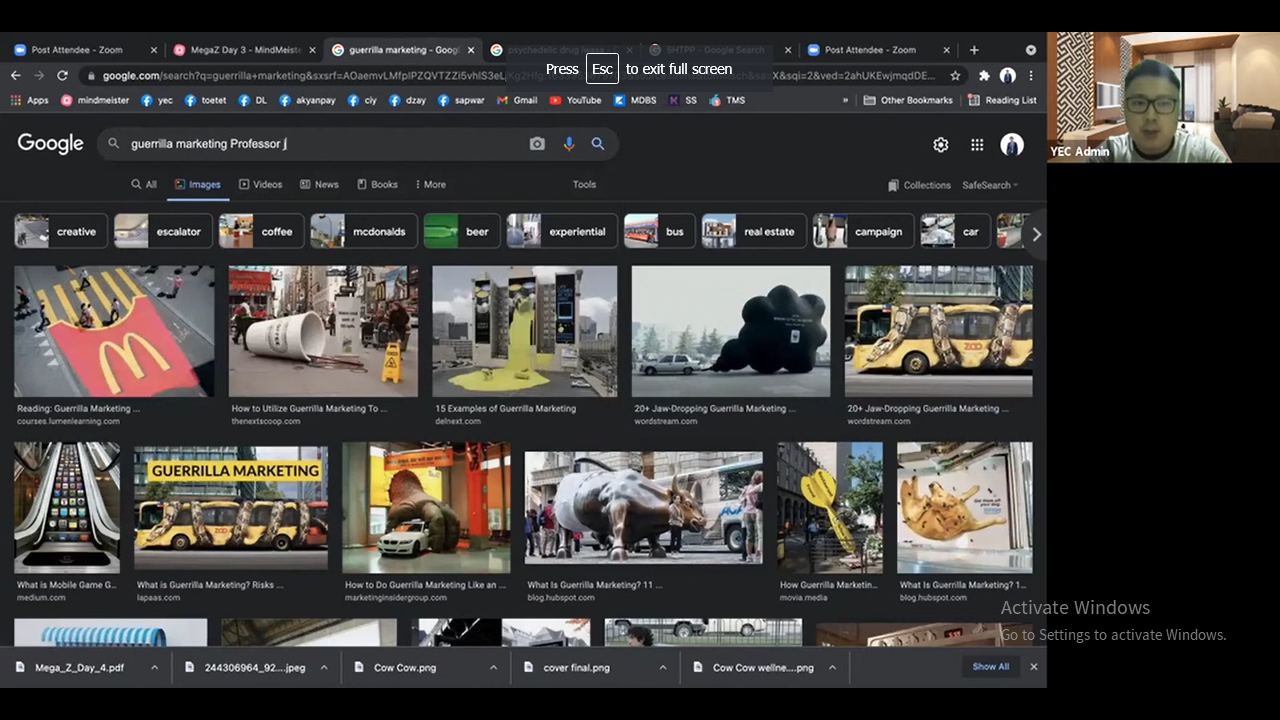Open the Other Bookmarks folder
Viewport: 1280px width, 720px height.
click(x=908, y=100)
